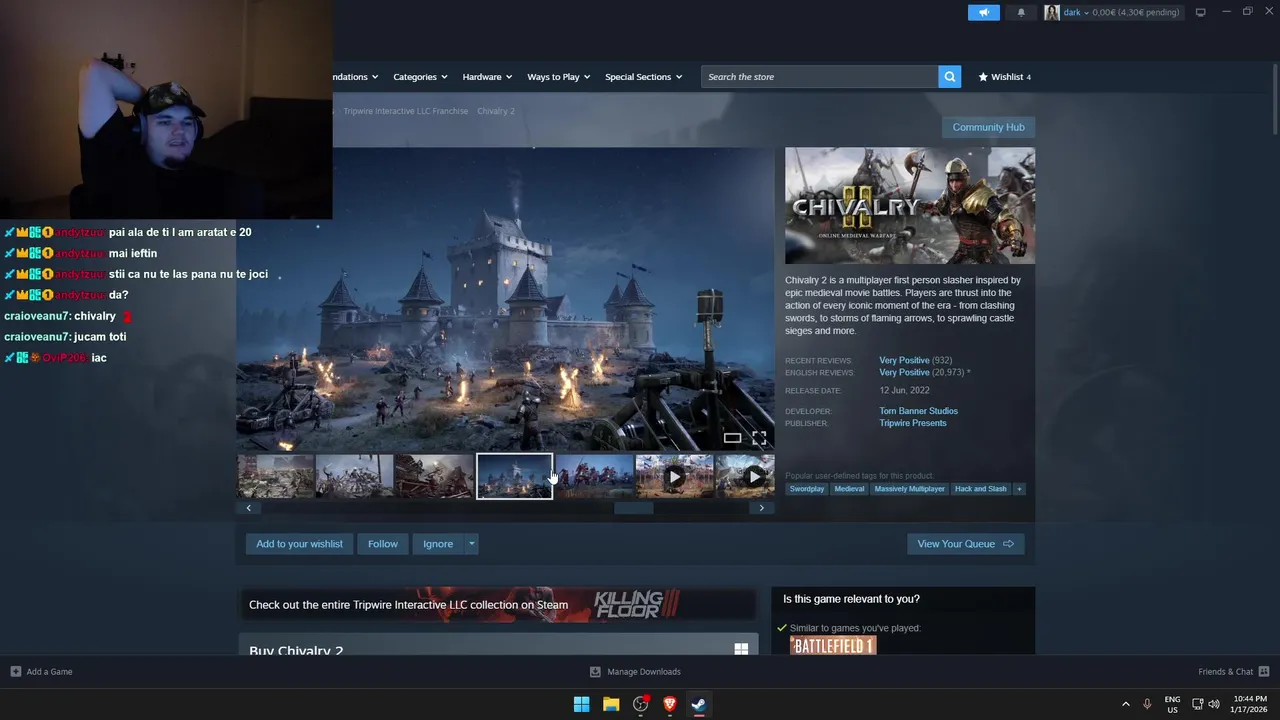Open the clock showing 10:44 PM
Image resolution: width=1280 pixels, height=720 pixels.
1250,704
